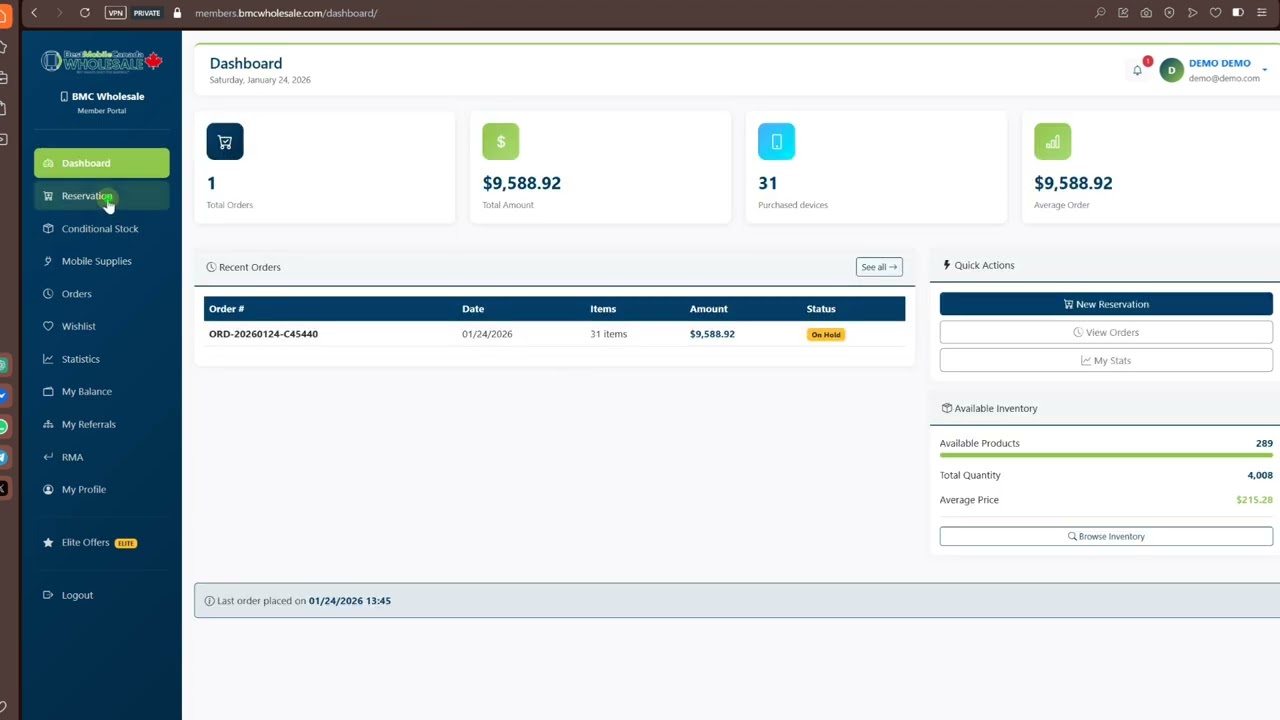Click the Available Inventory box heading
This screenshot has width=1280, height=720.
coord(990,408)
